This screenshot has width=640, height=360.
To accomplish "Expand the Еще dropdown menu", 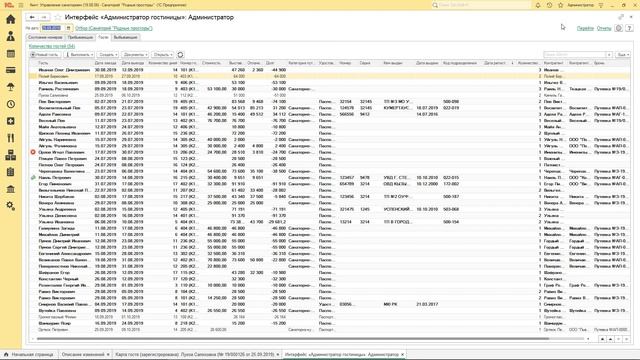I will 622,54.
